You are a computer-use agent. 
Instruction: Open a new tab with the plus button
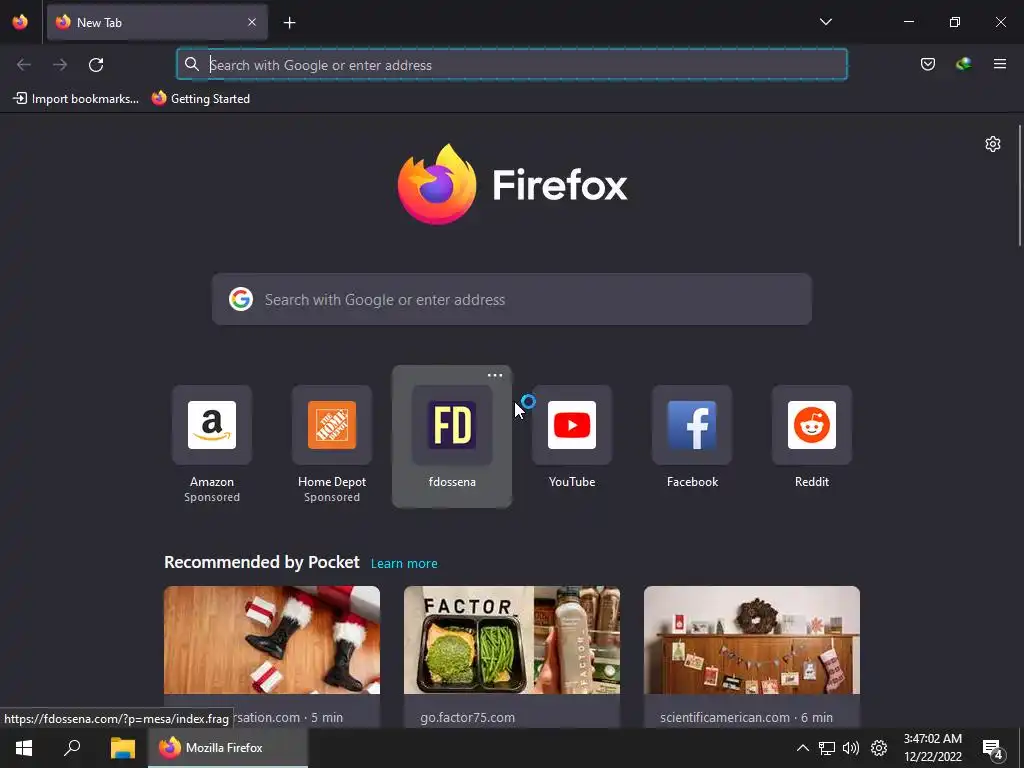tap(289, 23)
